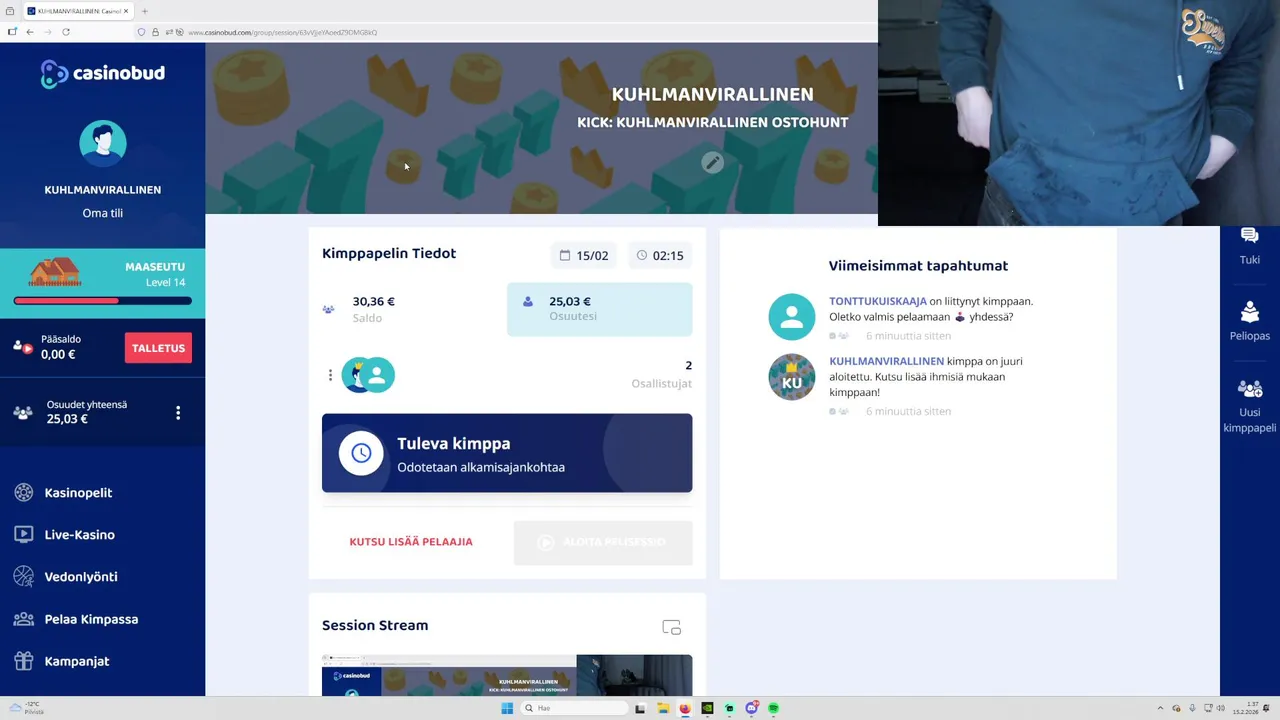Select the 25,03 € Osuutesi card
Image resolution: width=1280 pixels, height=720 pixels.
pos(599,309)
